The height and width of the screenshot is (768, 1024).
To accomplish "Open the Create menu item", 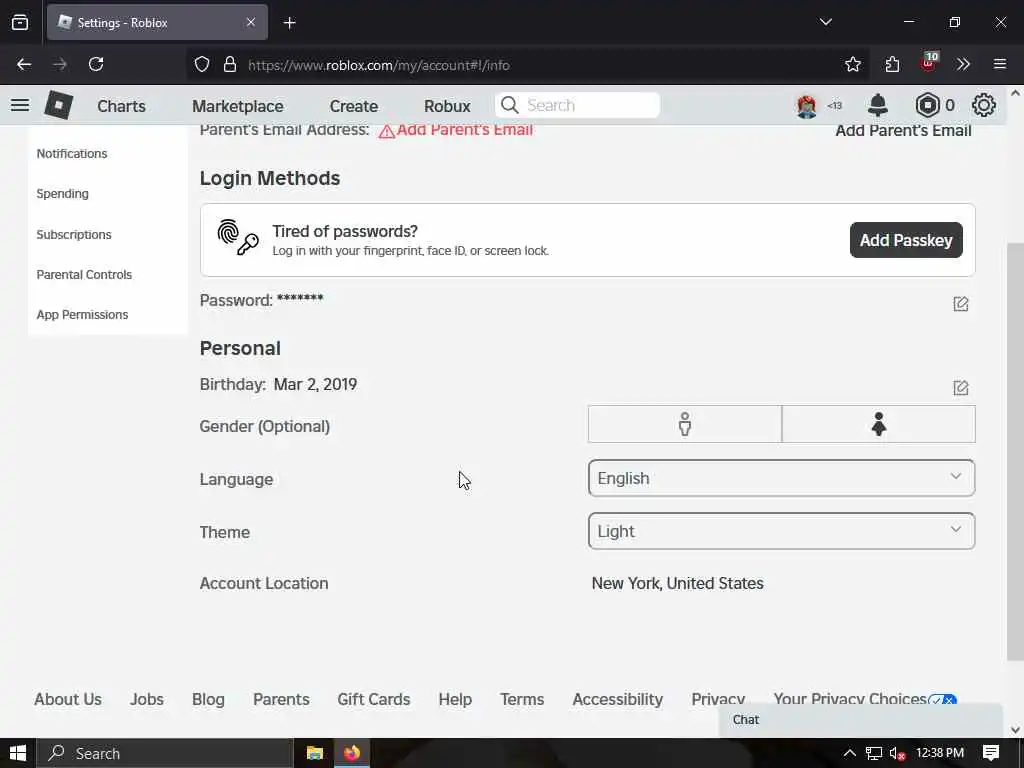I will [353, 106].
